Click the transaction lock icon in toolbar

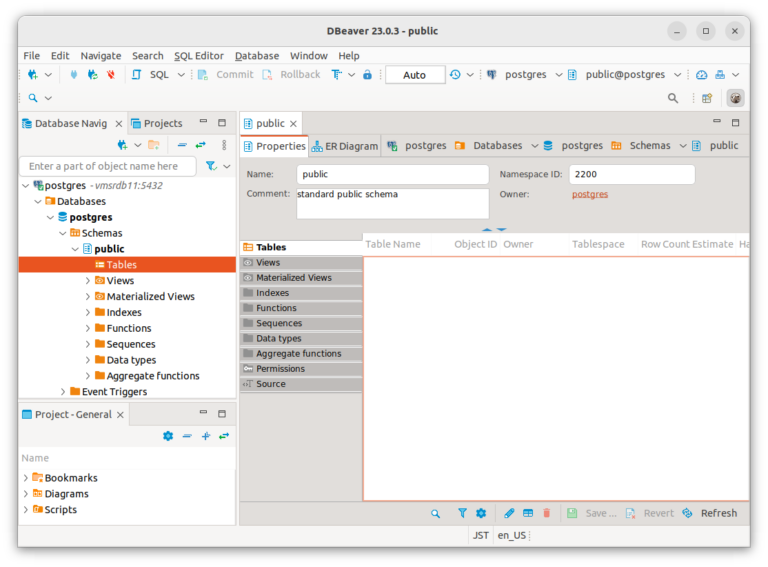pos(367,75)
